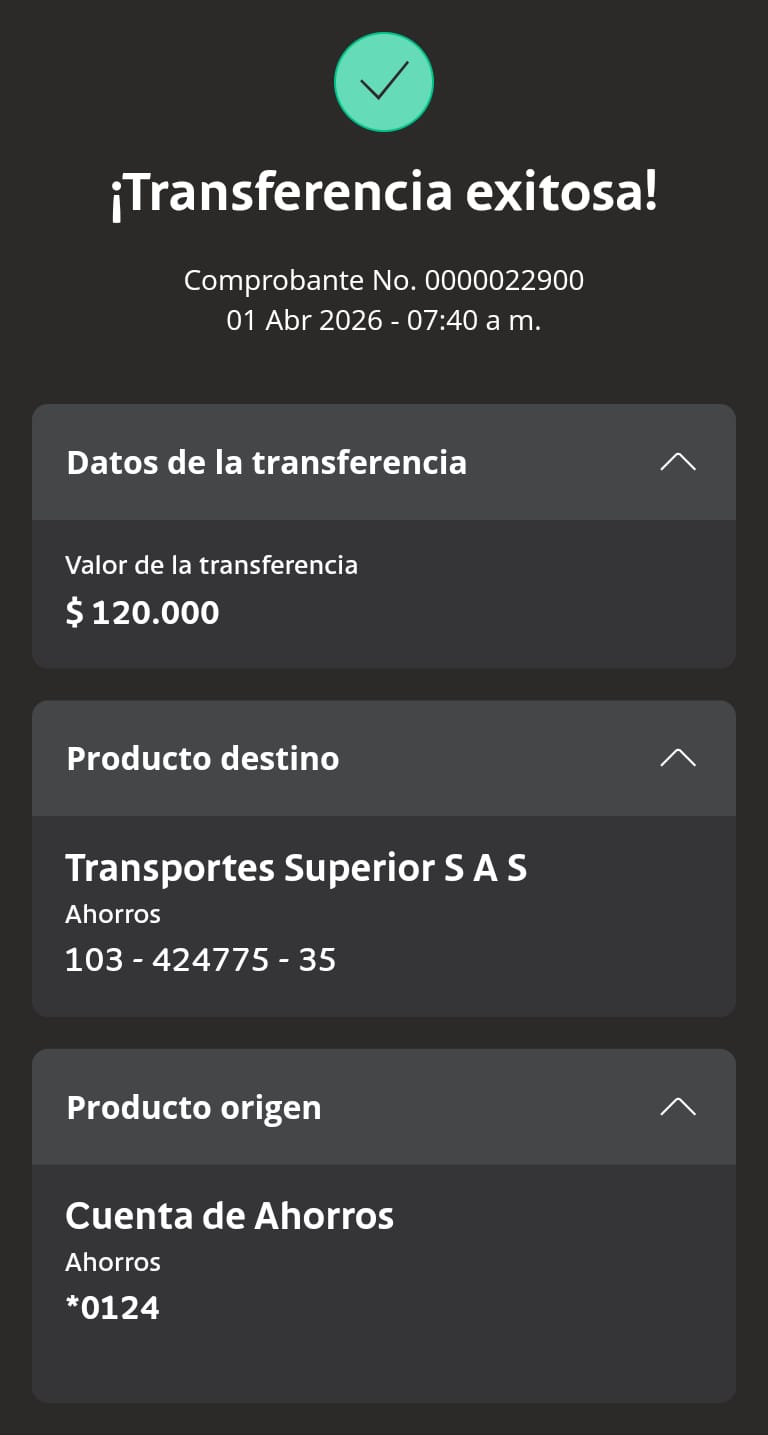Click the Cuenta de Ahorros origin name

[x=229, y=1216]
